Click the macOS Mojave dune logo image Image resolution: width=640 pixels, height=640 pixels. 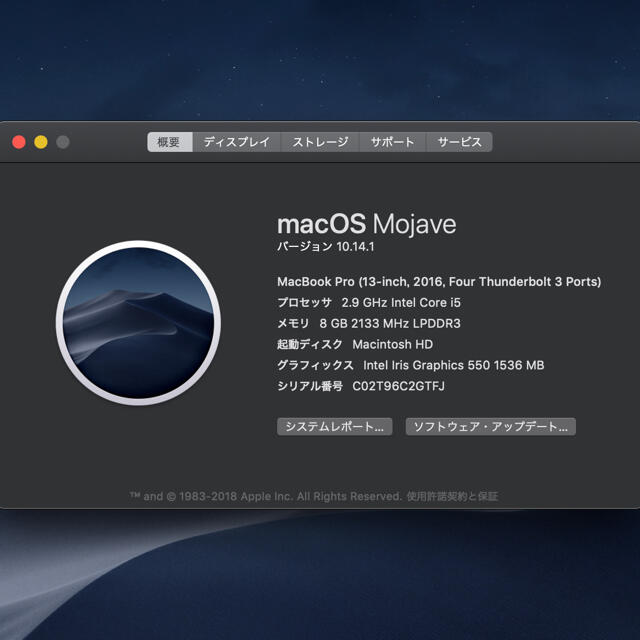138,323
